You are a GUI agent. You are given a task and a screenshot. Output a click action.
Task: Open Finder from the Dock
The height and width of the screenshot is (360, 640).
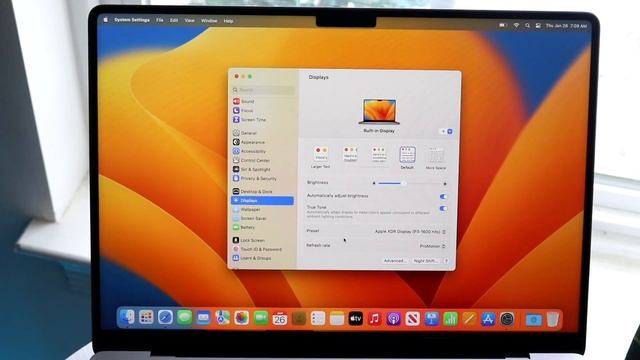(127, 317)
